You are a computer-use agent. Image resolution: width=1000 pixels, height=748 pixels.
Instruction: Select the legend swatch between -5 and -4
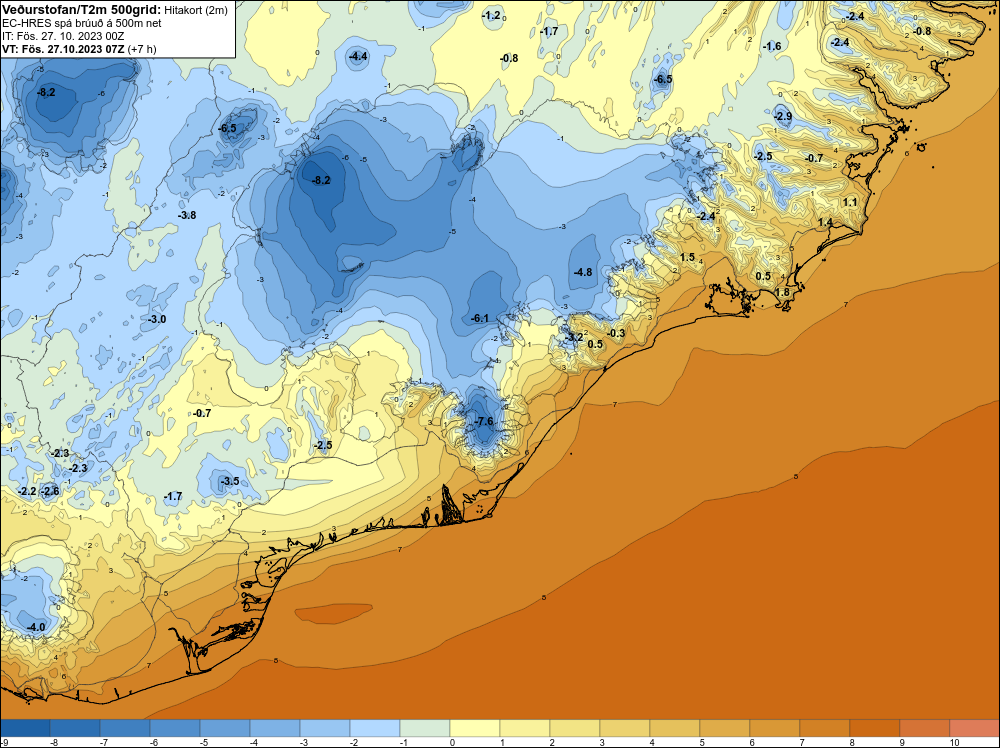[225, 728]
